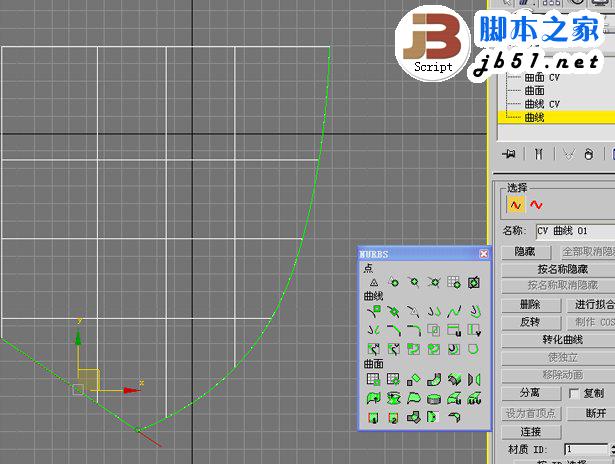Select Create Offset Surface tool
Screen dimensions: 615x464
(454, 379)
